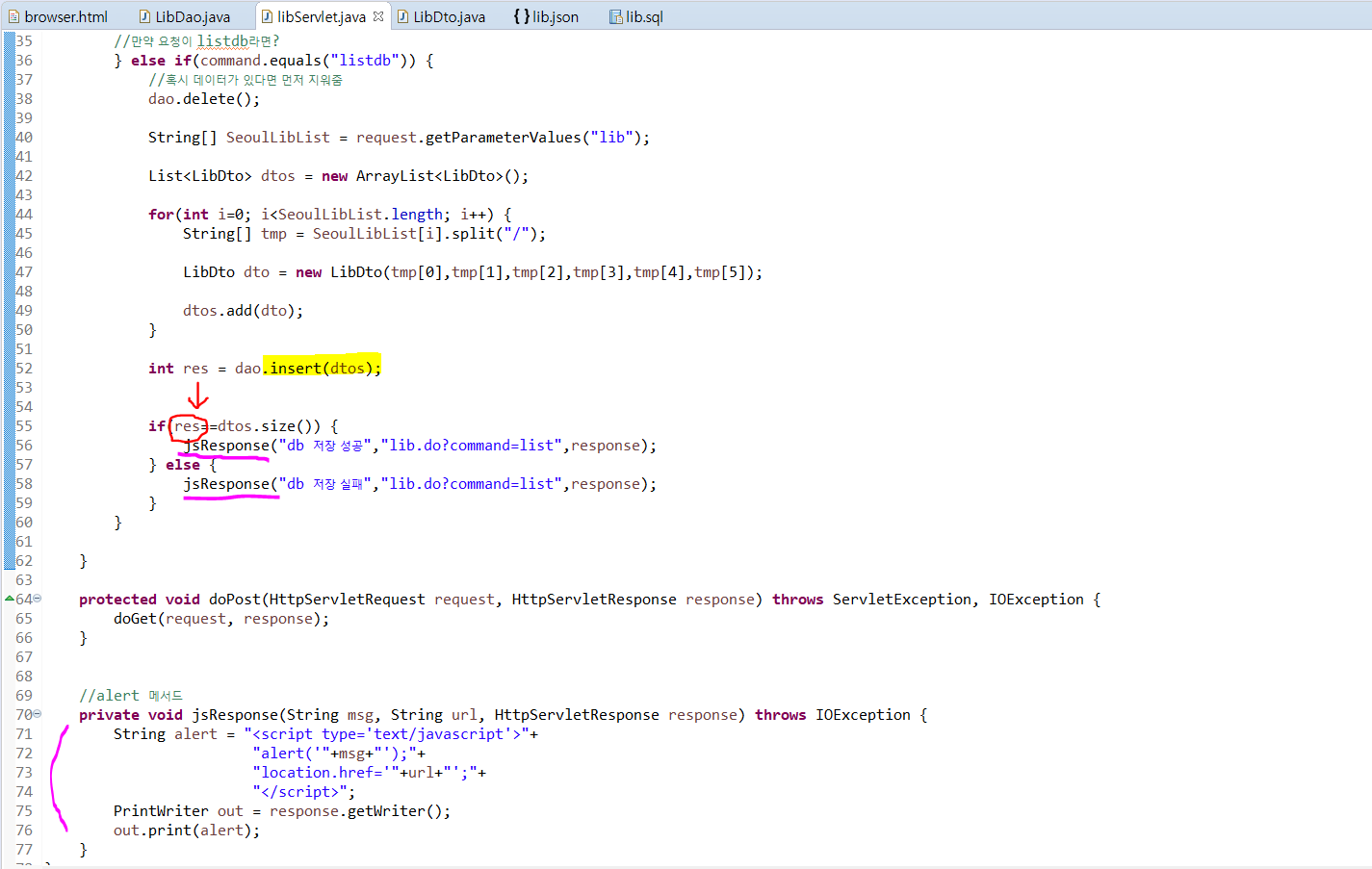Click SeoulLibList.length in the for loop
Image resolution: width=1372 pixels, height=869 pixels.
pos(360,214)
